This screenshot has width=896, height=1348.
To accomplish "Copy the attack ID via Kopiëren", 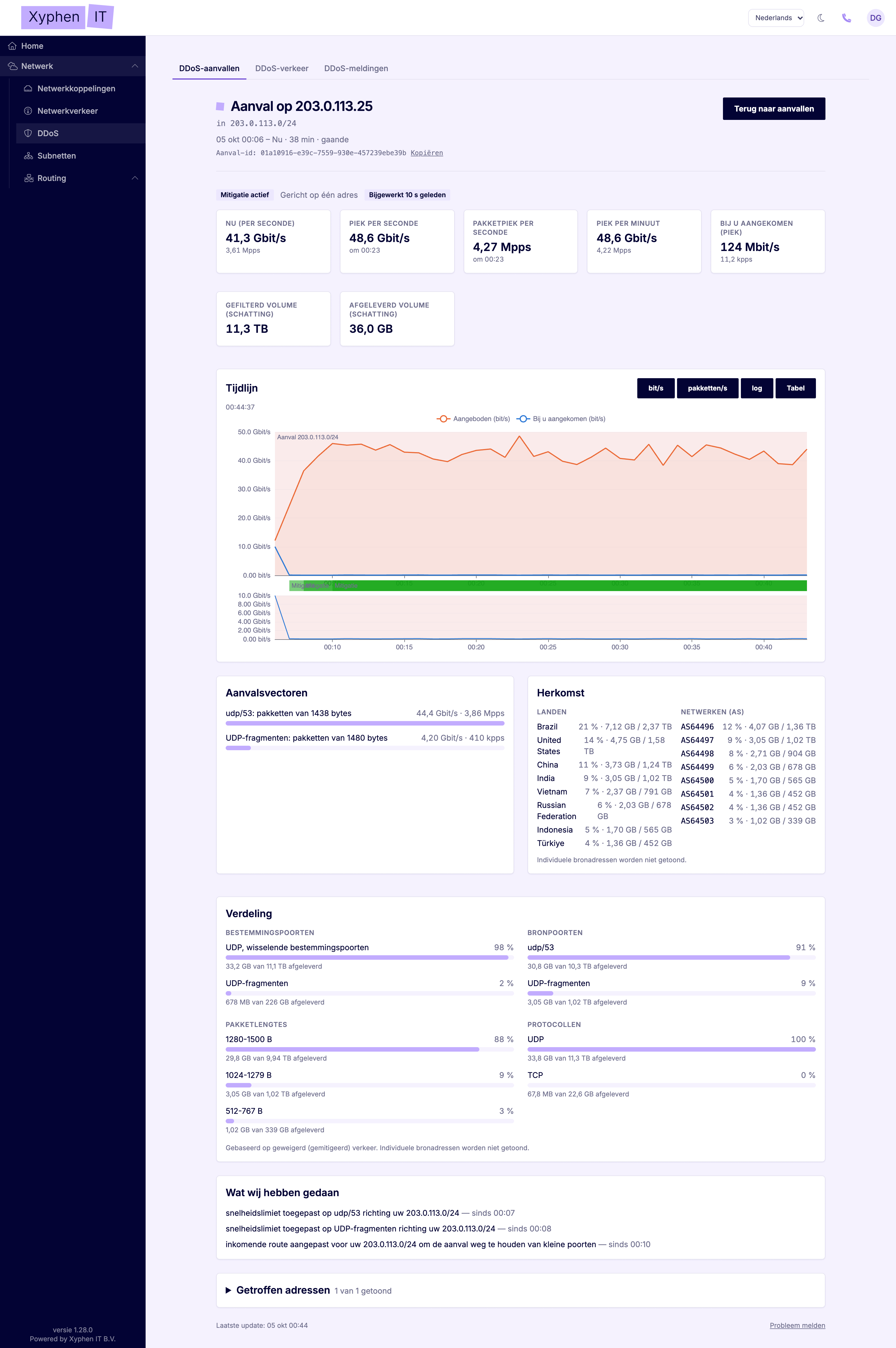I will click(x=427, y=153).
